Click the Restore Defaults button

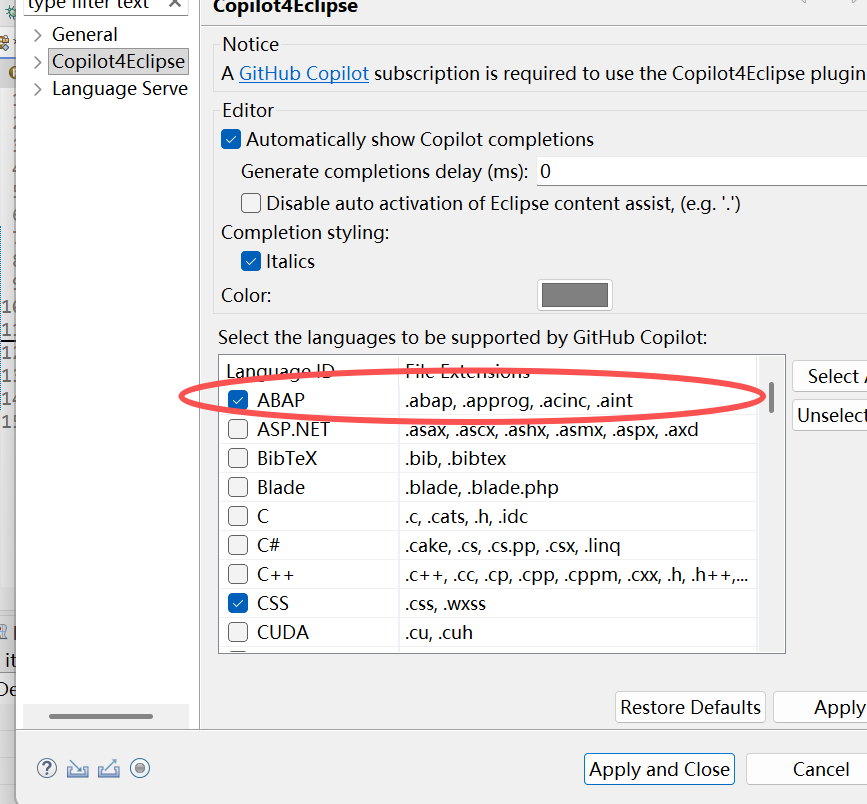[690, 707]
